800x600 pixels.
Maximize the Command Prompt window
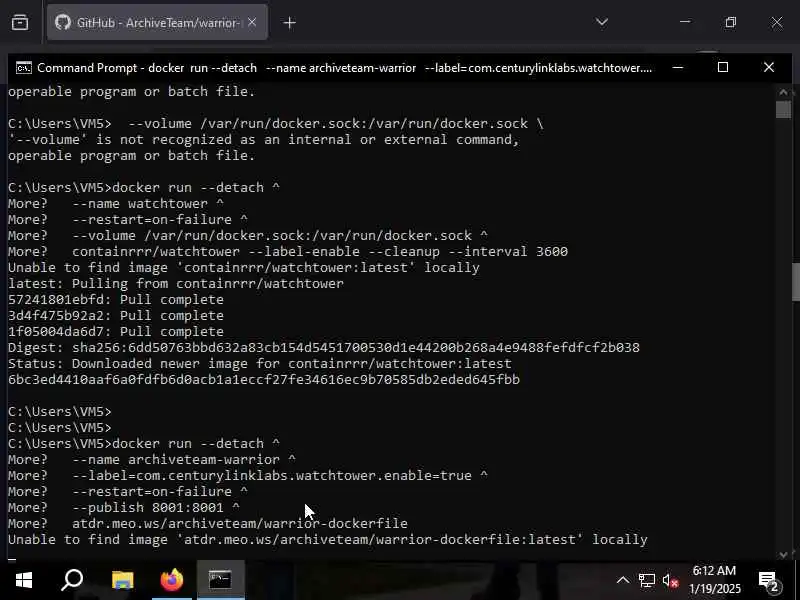(723, 67)
